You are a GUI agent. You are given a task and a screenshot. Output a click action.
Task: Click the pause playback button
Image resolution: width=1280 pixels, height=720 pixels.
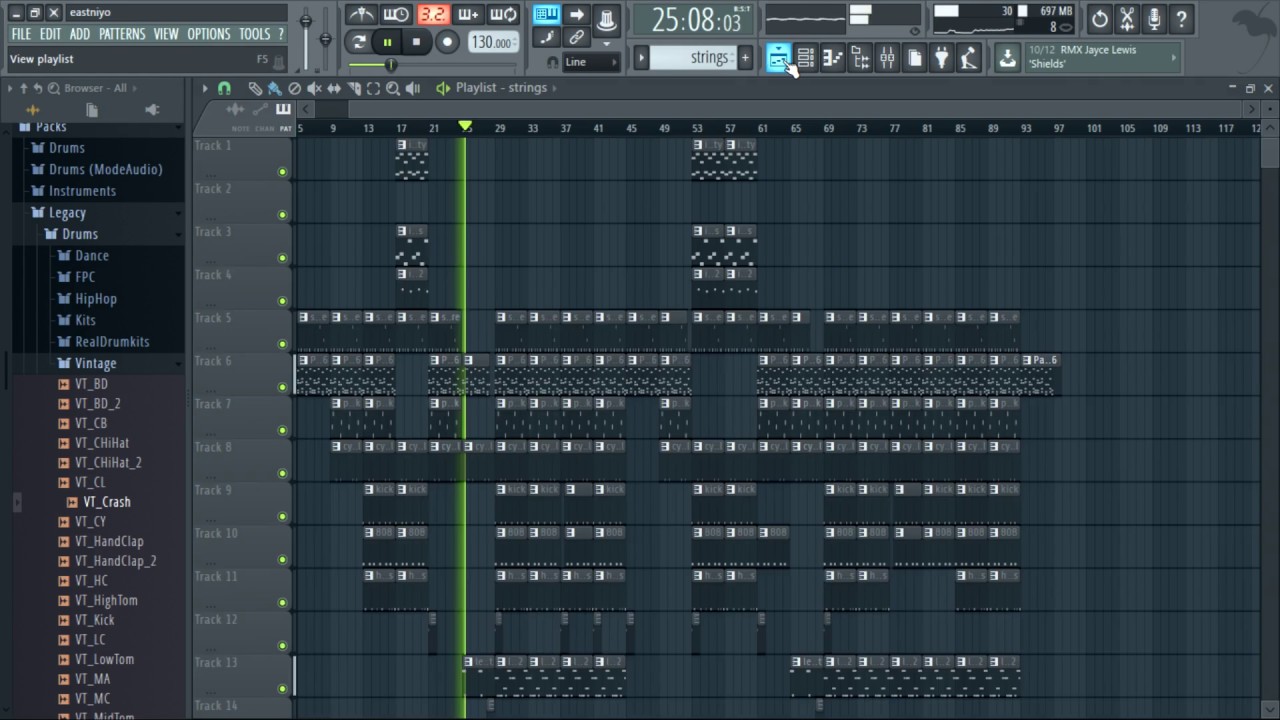[387, 42]
